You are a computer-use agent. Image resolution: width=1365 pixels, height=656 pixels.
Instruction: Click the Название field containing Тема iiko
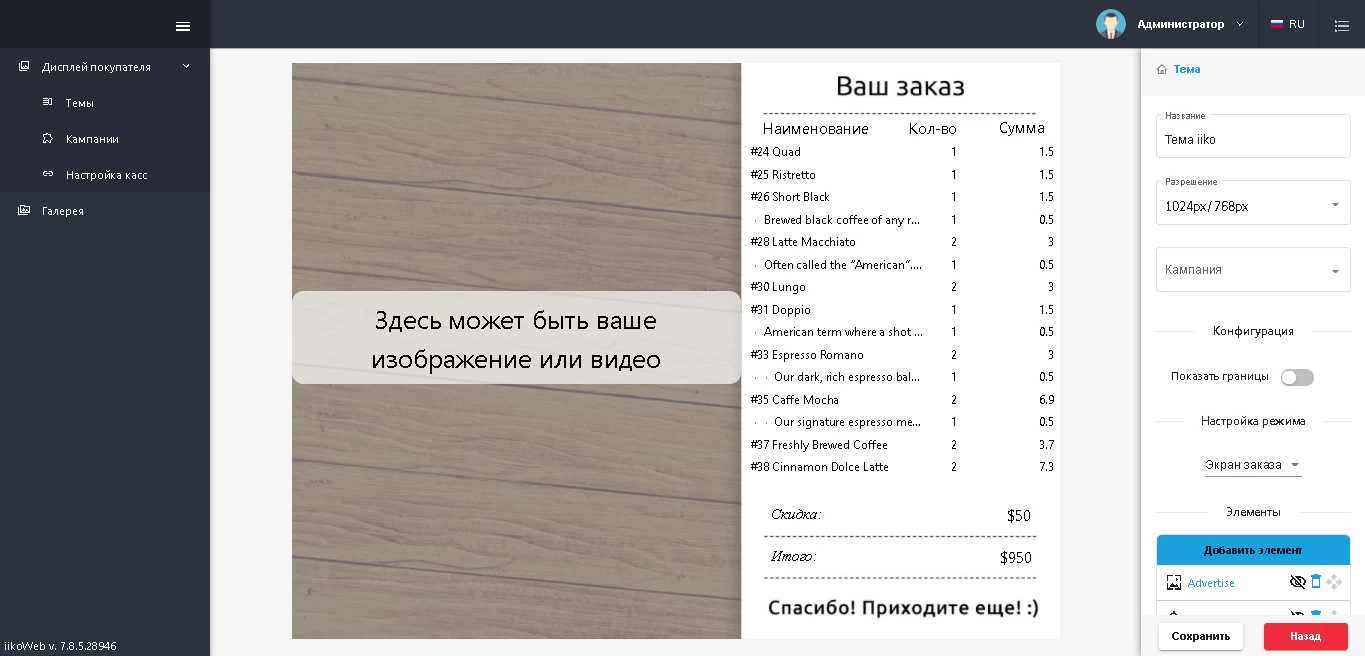pos(1253,140)
